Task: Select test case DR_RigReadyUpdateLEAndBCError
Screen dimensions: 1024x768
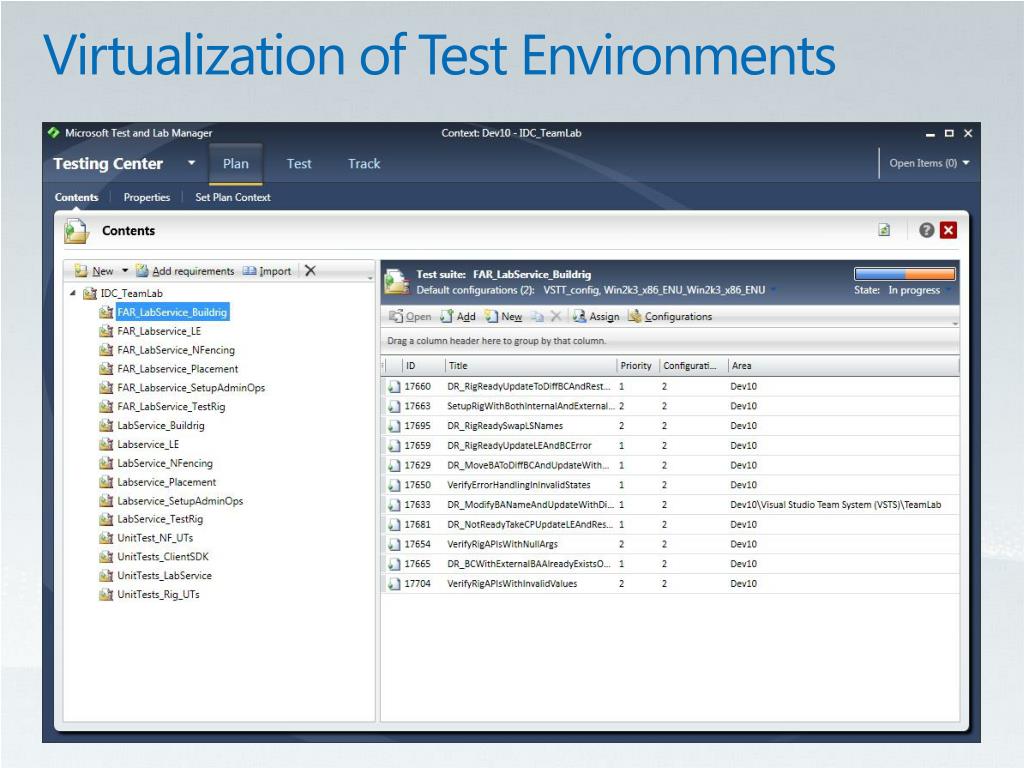Action: [x=670, y=445]
